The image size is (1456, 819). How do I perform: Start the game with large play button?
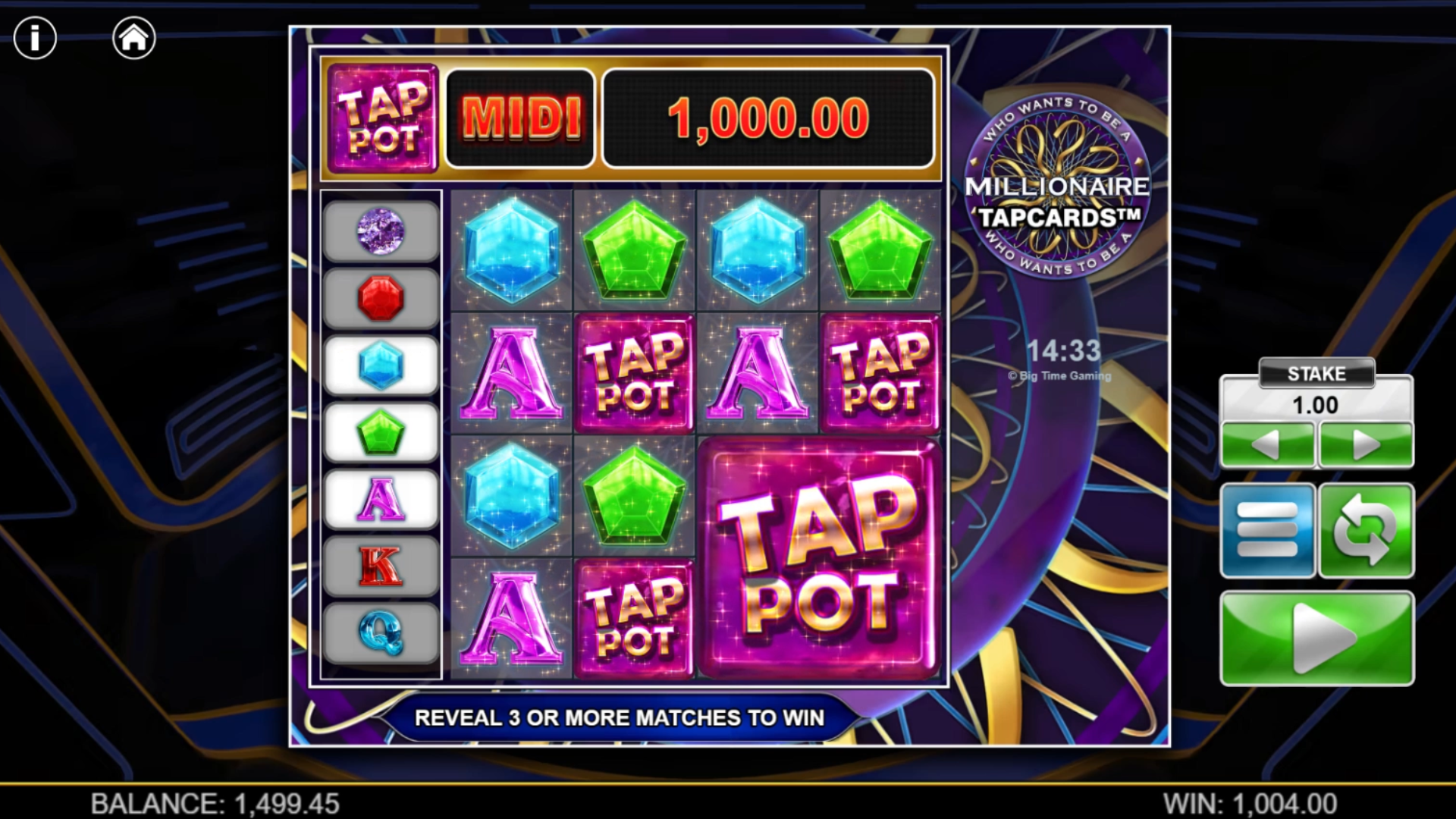pyautogui.click(x=1316, y=639)
